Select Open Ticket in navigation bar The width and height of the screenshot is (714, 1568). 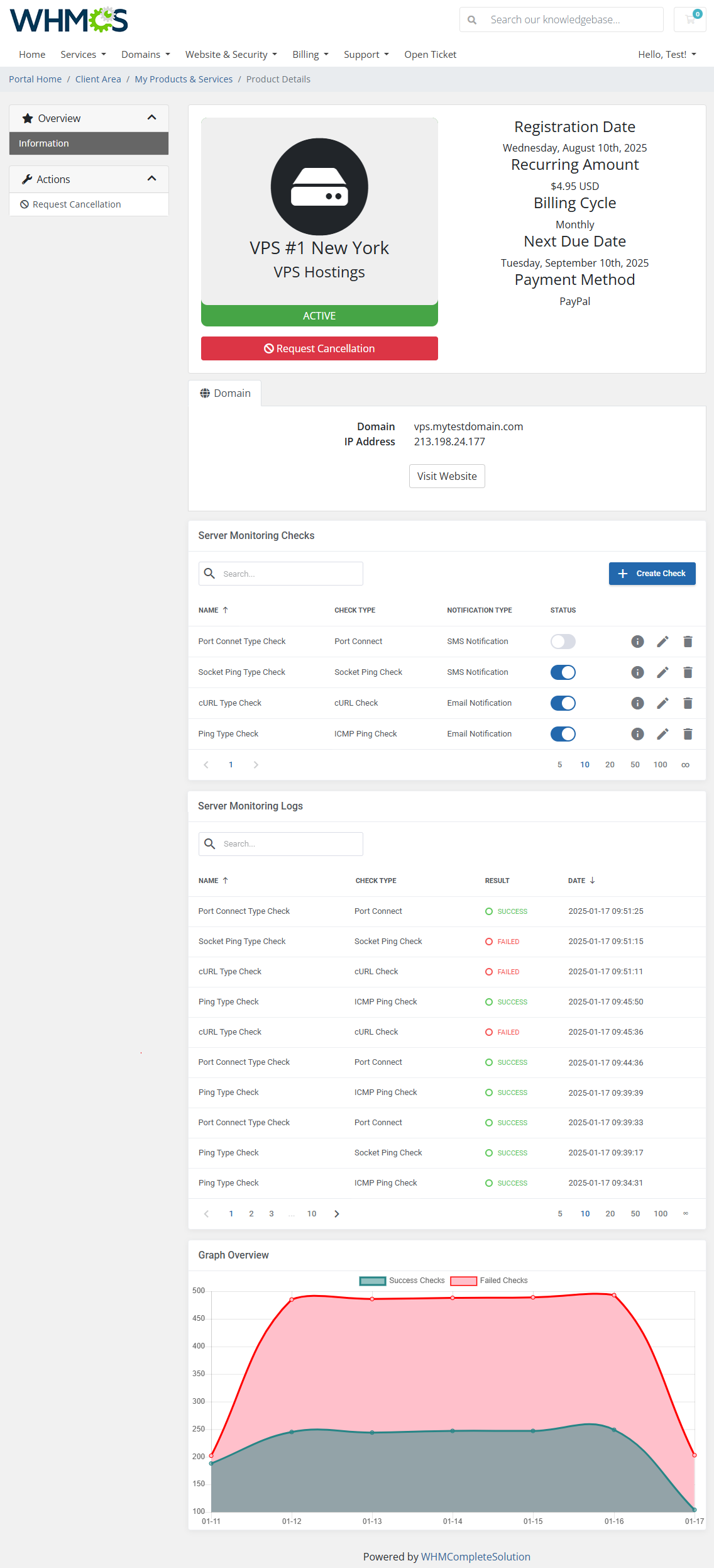[x=430, y=55]
